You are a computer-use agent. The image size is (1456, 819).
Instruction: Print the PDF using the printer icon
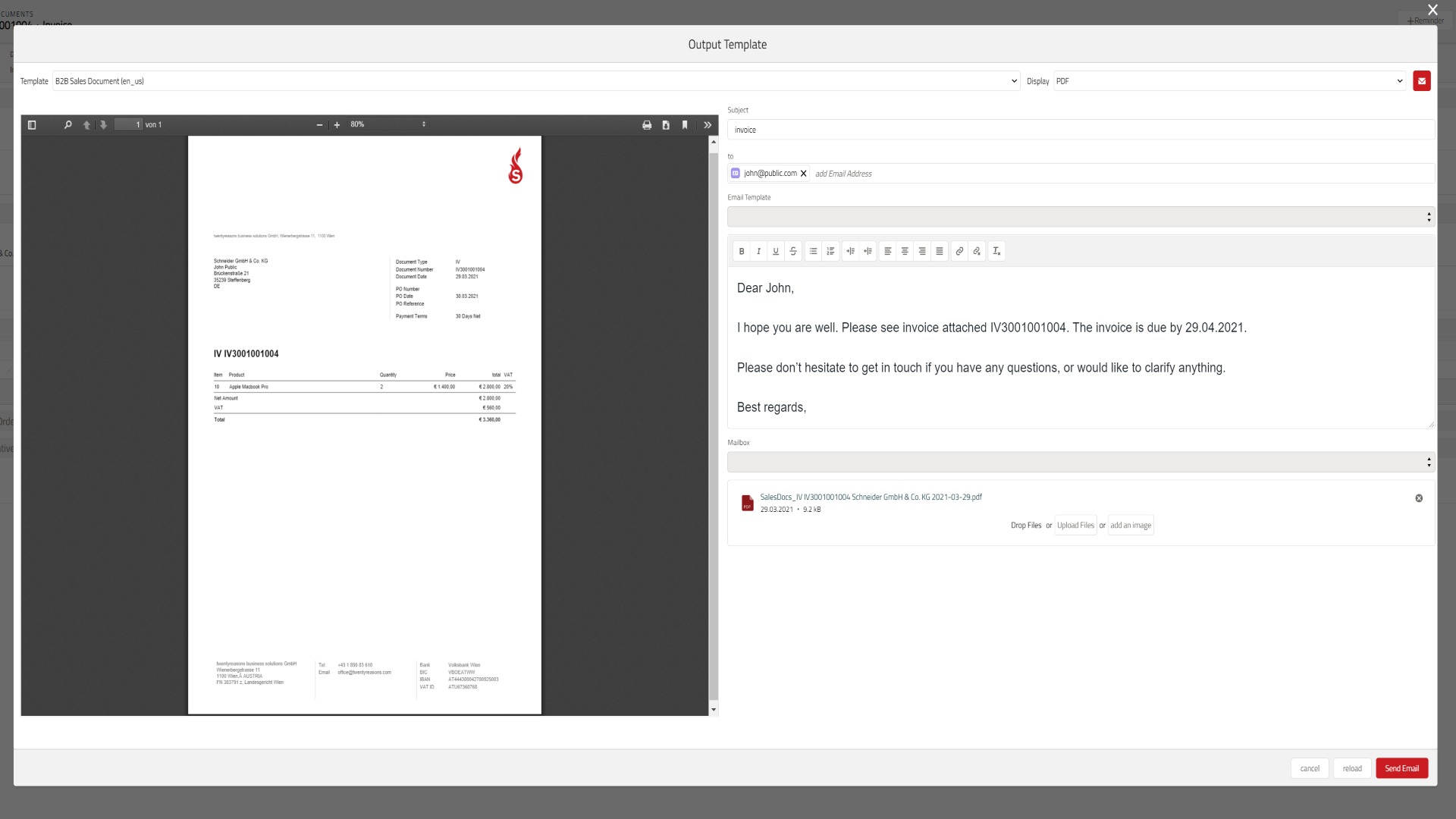(647, 125)
